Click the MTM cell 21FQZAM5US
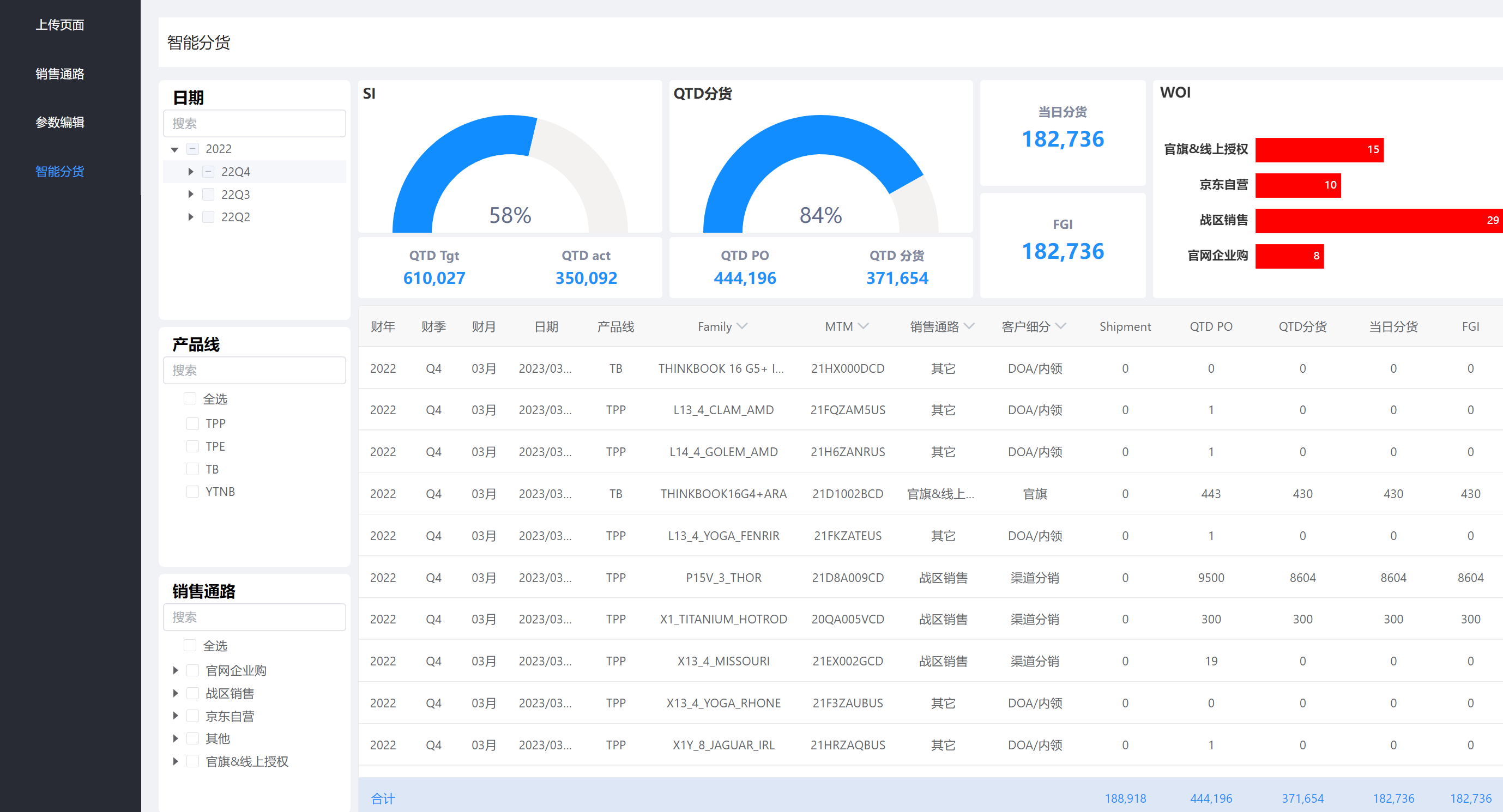 (x=848, y=410)
